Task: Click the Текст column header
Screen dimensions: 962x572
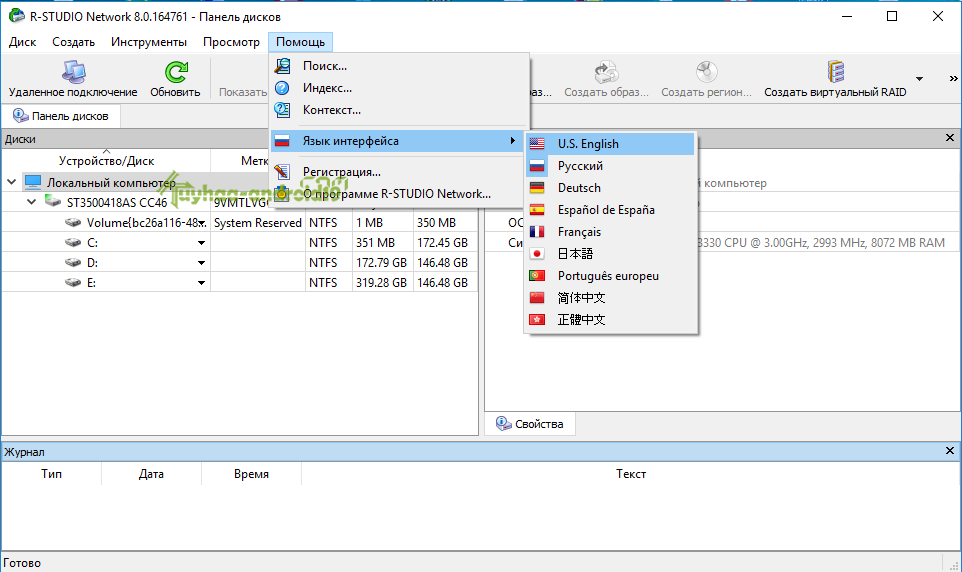Action: (631, 474)
